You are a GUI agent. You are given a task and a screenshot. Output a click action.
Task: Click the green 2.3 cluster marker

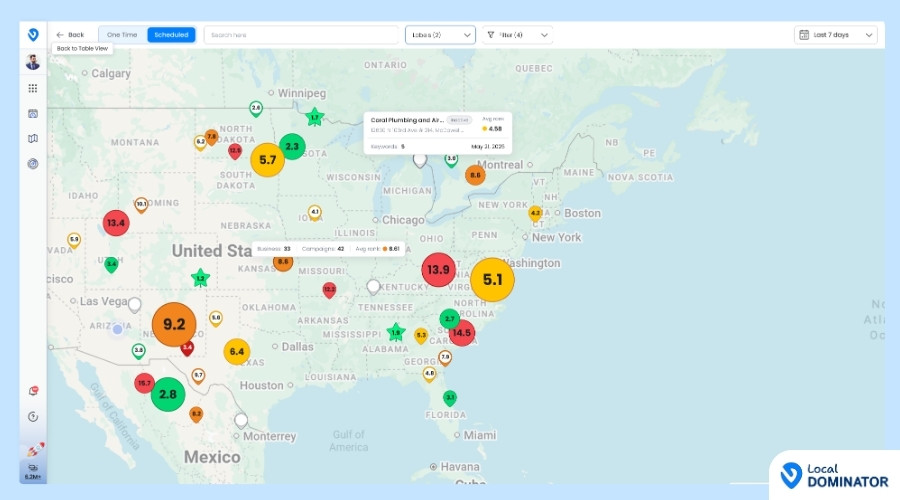click(x=292, y=146)
